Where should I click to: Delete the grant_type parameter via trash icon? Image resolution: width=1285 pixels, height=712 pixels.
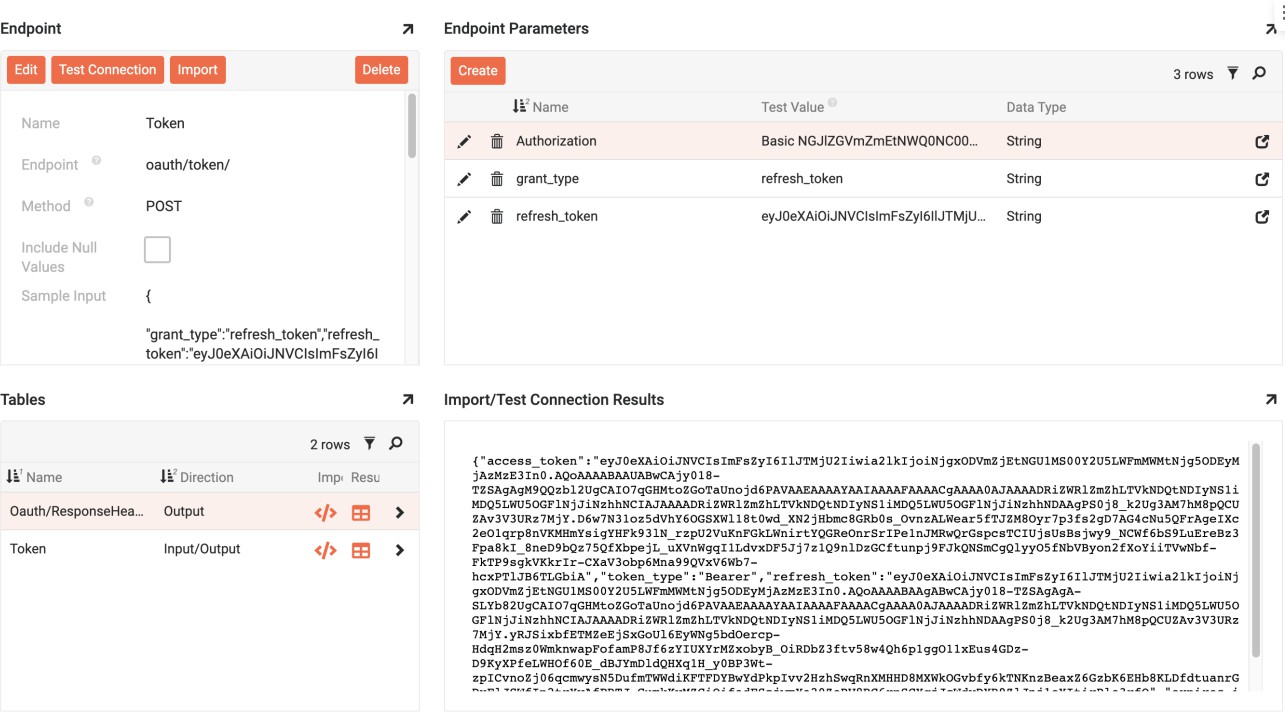(x=497, y=179)
